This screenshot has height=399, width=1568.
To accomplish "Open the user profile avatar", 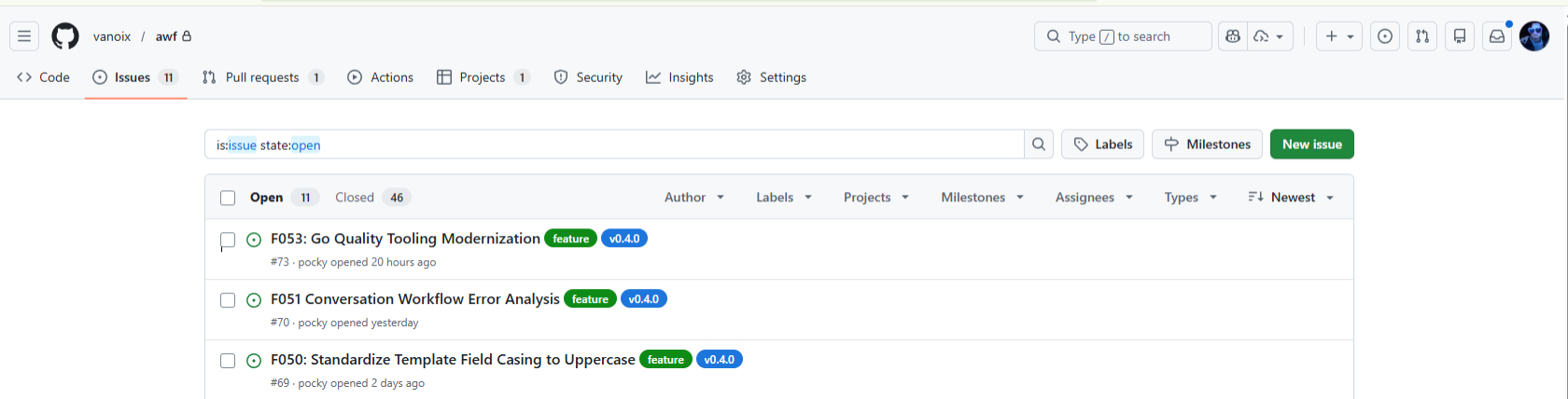I will coord(1534,36).
